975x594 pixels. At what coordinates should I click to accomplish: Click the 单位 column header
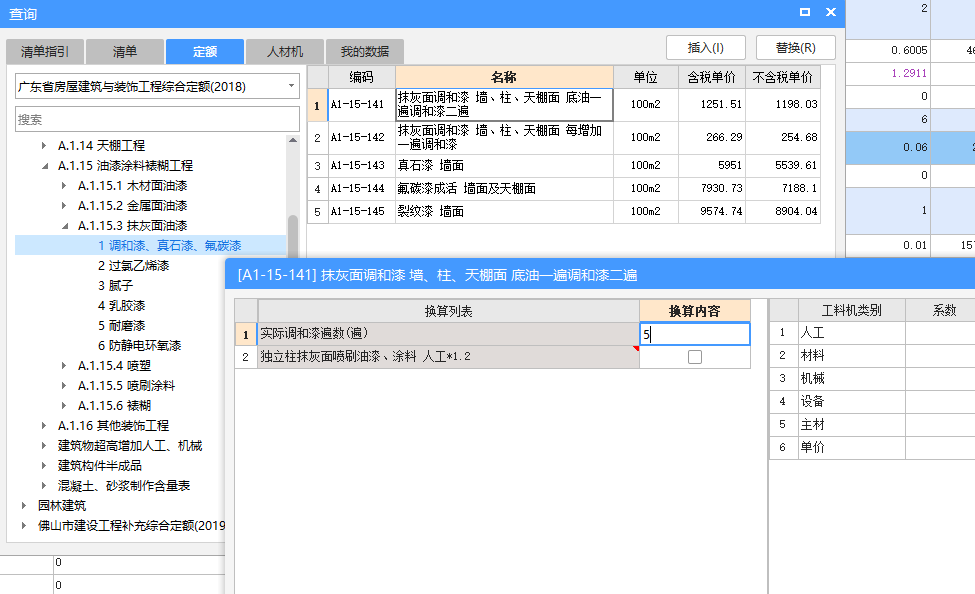click(x=646, y=77)
